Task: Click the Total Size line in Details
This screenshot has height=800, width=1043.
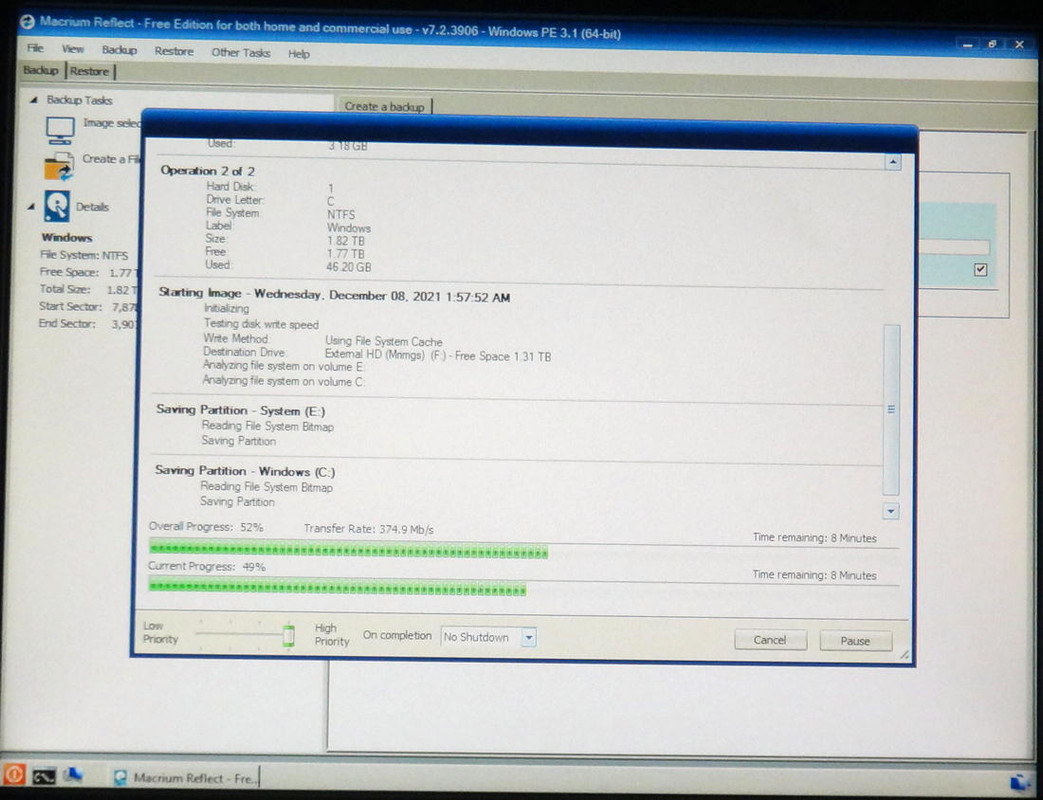Action: coord(88,289)
